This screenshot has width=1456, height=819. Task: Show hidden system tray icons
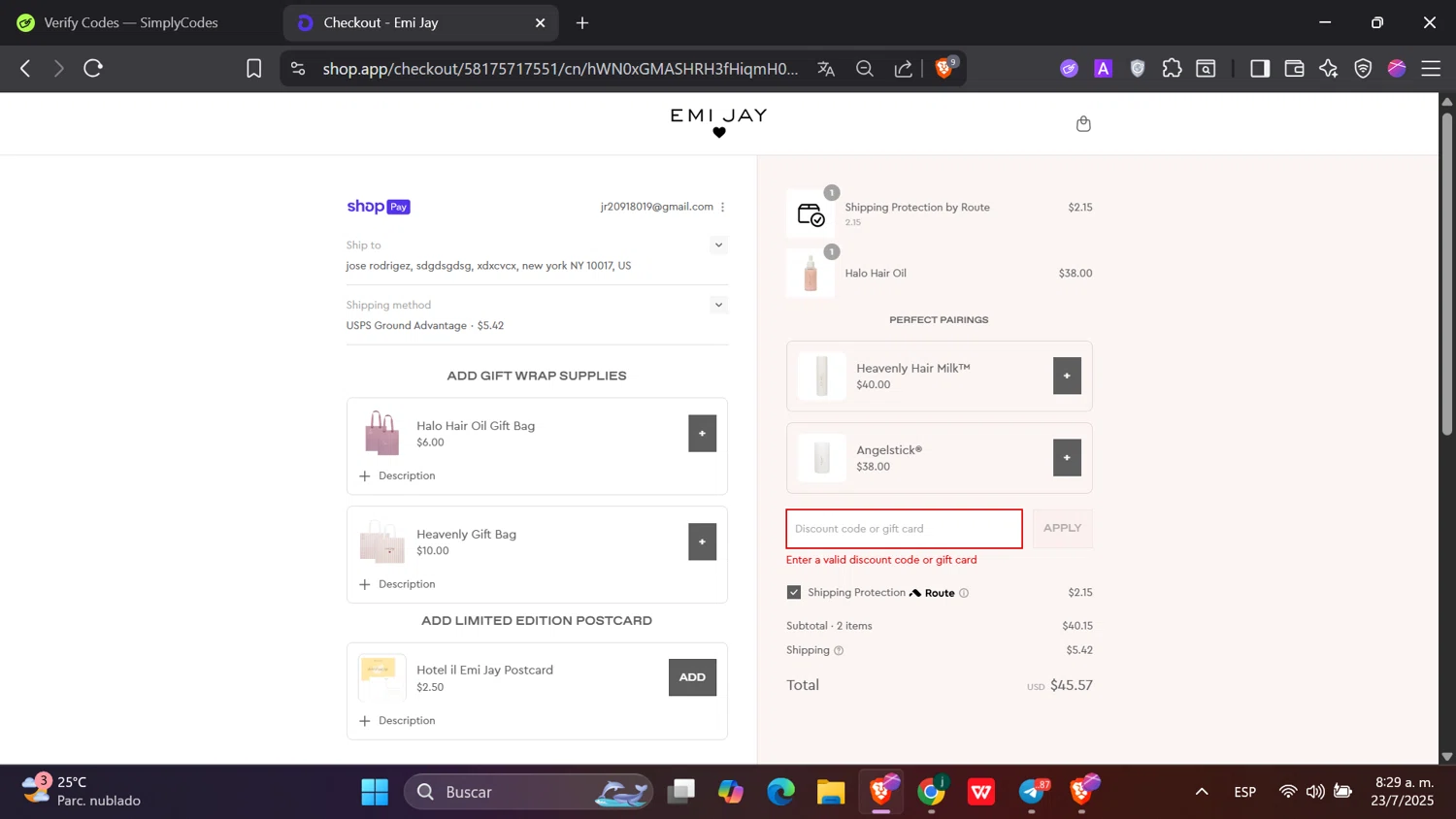(1202, 792)
